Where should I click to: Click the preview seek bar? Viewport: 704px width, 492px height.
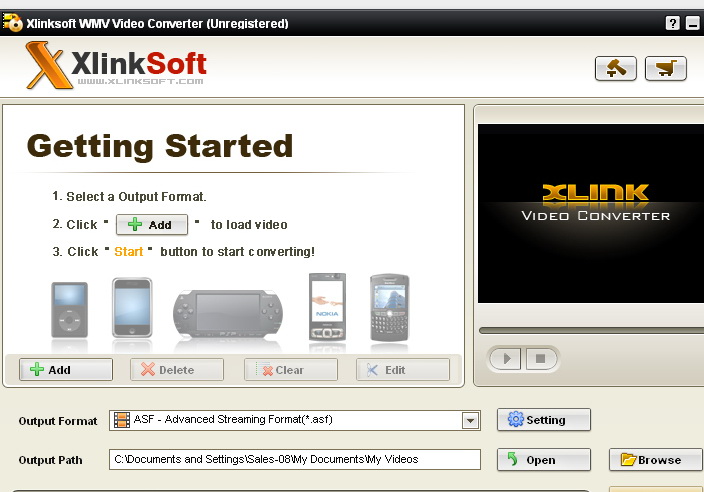click(591, 330)
